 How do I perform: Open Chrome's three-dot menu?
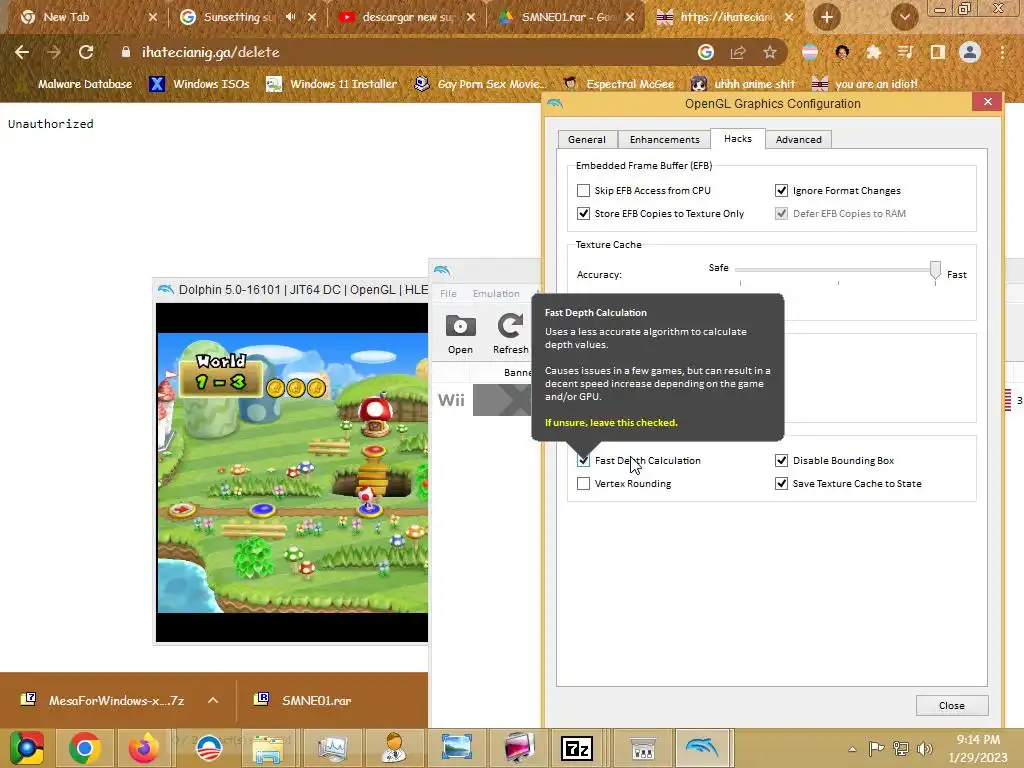click(1002, 52)
